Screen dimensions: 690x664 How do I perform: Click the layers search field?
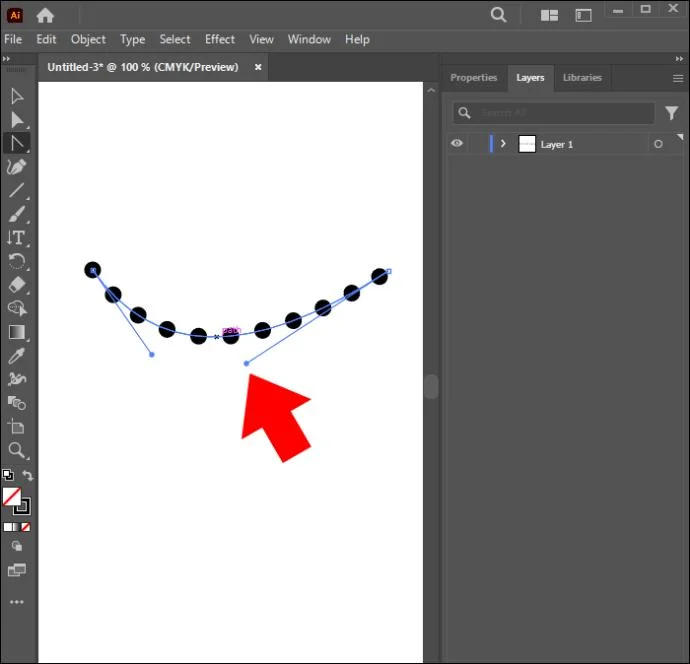554,113
